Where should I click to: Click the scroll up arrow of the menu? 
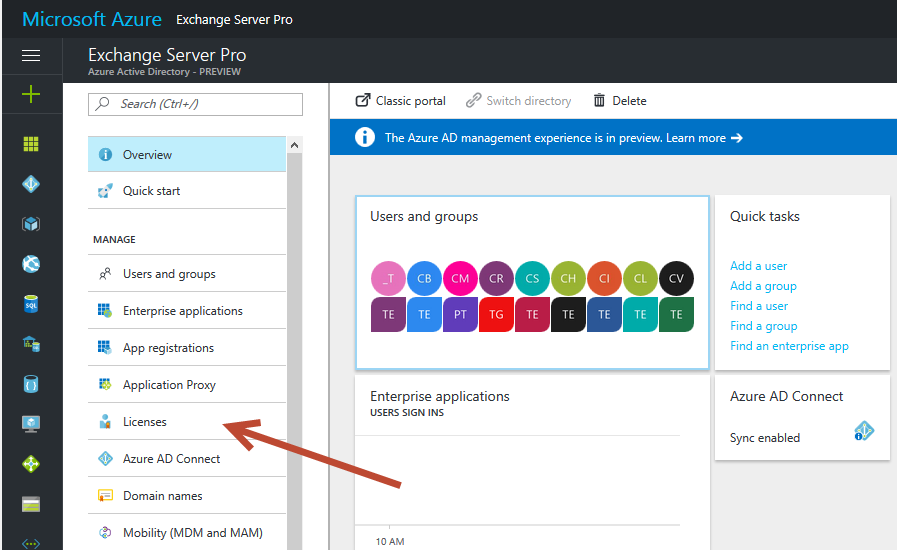coord(295,145)
